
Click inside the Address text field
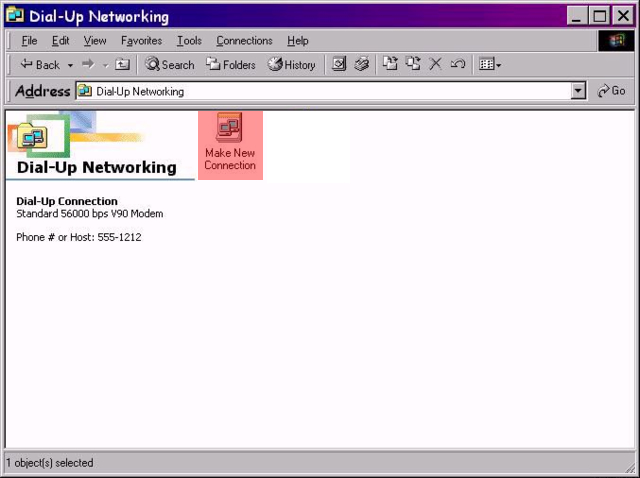pos(330,91)
